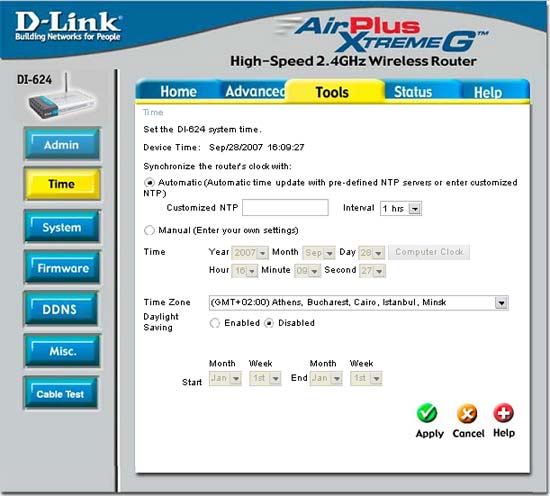Open the Minute dropdown
Viewport: 550px width, 496px height.
click(x=307, y=271)
